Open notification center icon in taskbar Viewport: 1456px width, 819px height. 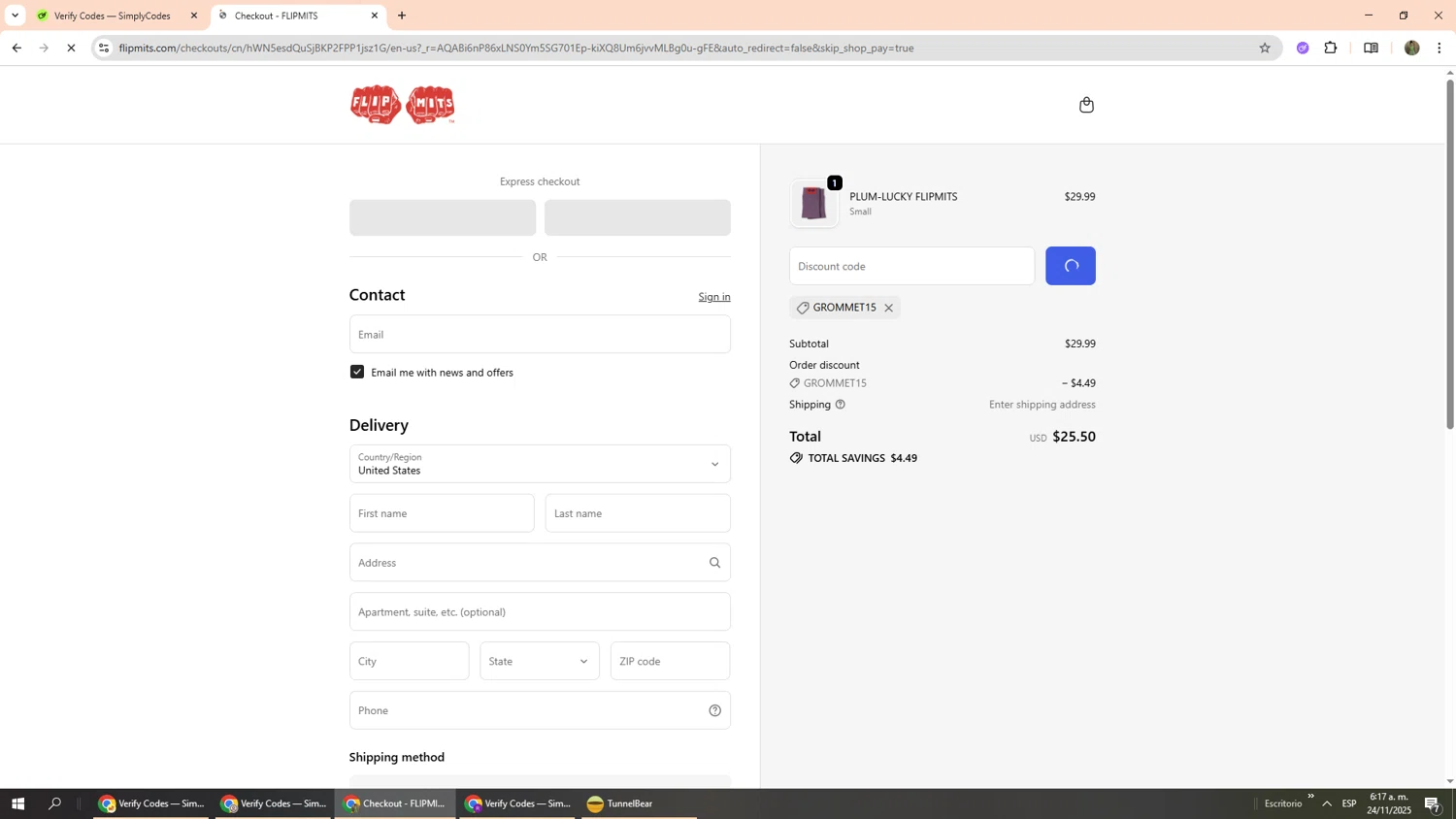(1433, 803)
